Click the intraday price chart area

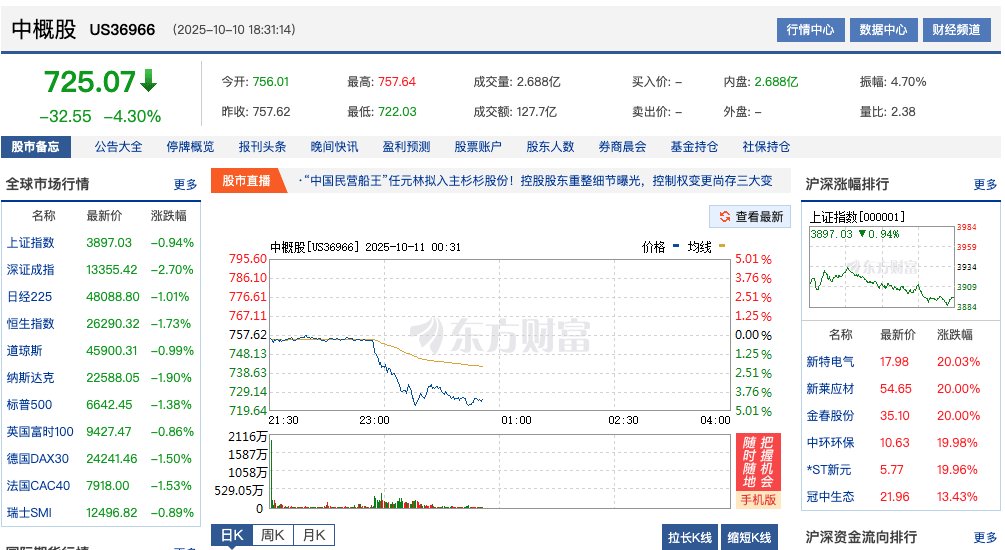(x=500, y=335)
